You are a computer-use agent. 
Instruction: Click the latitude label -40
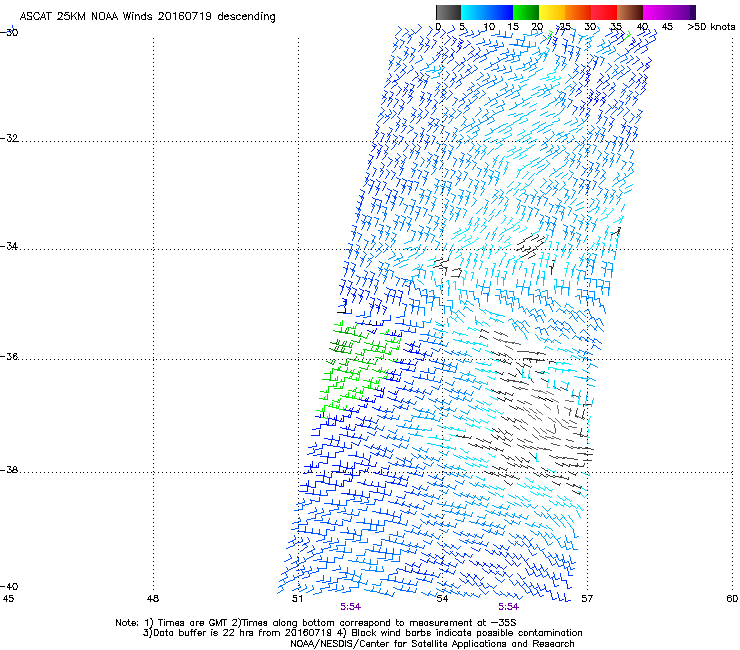(9, 586)
